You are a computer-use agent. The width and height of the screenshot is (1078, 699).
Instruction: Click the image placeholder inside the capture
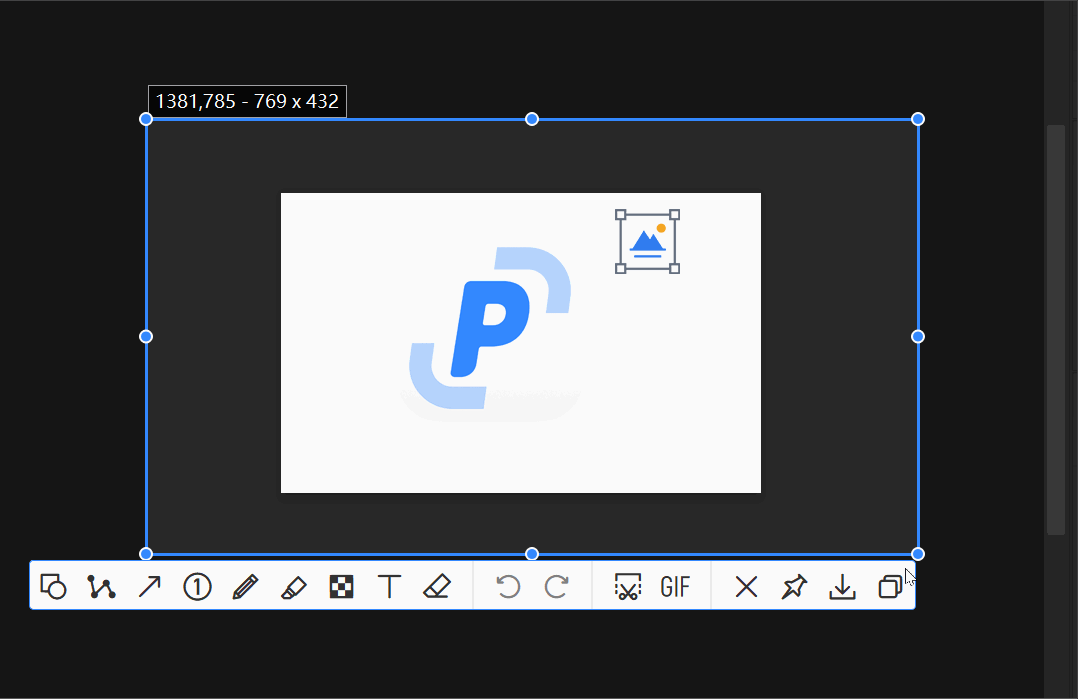click(646, 241)
